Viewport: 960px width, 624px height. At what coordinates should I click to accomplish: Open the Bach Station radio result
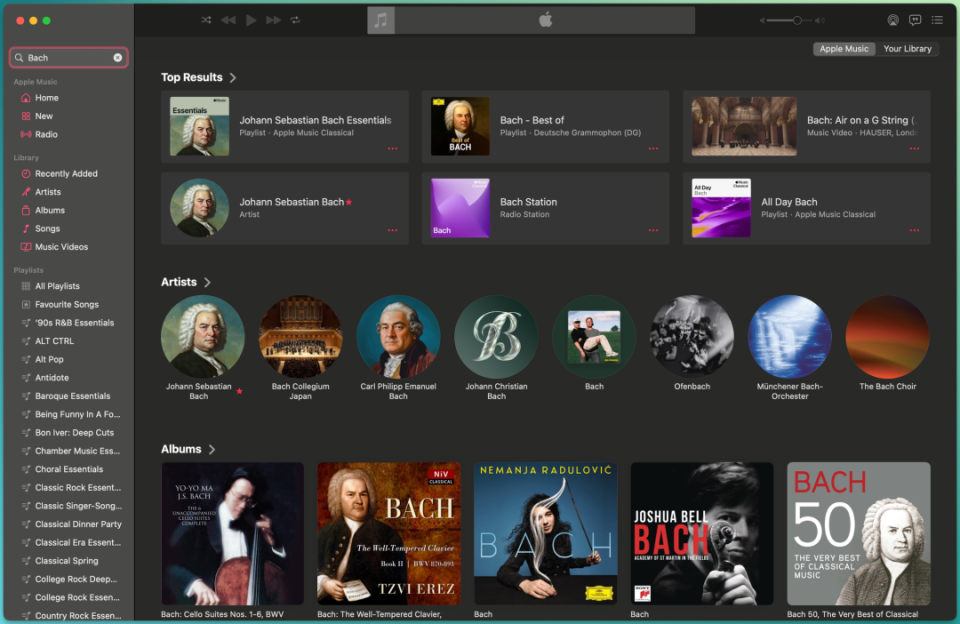[x=546, y=208]
